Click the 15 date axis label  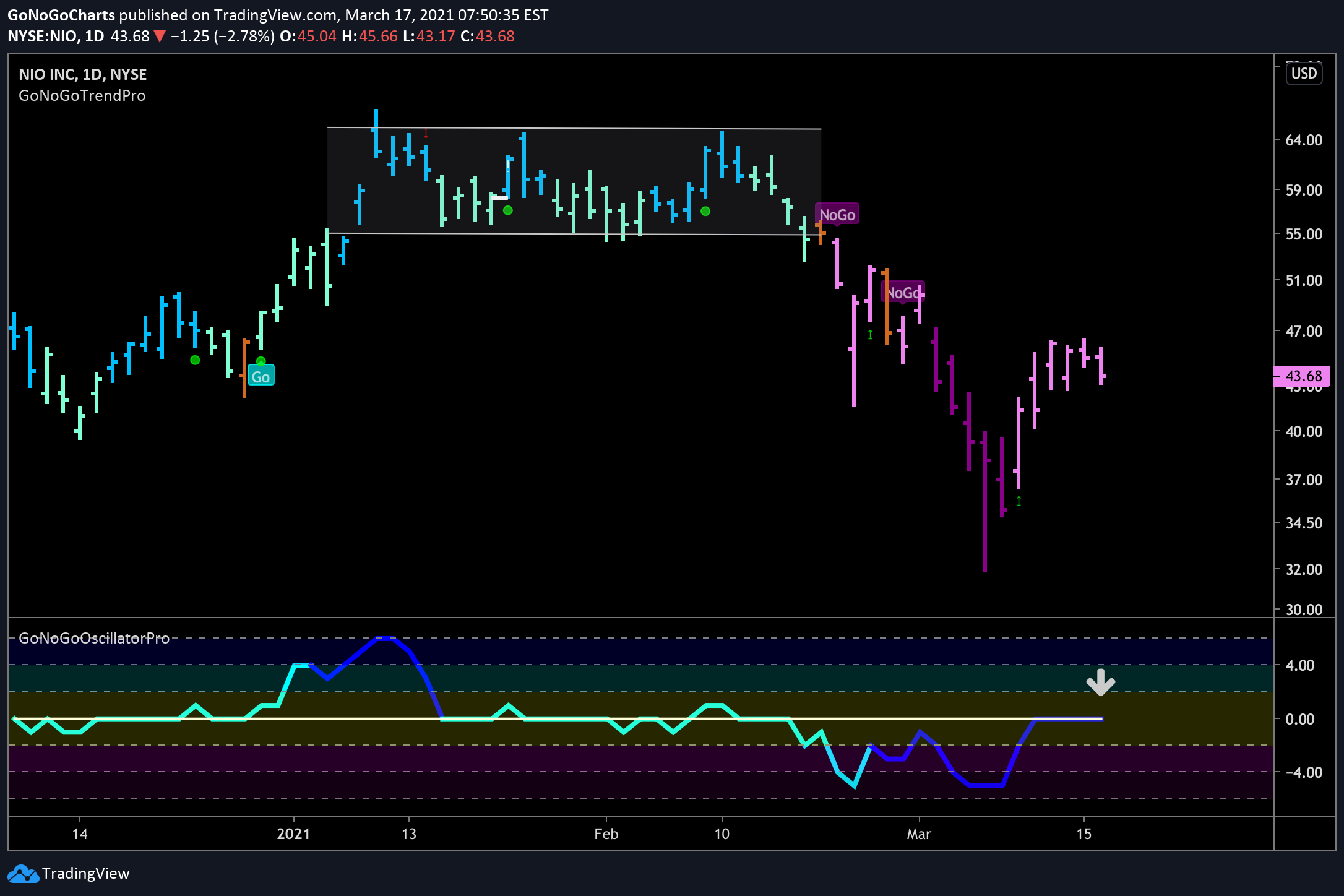[x=1083, y=834]
